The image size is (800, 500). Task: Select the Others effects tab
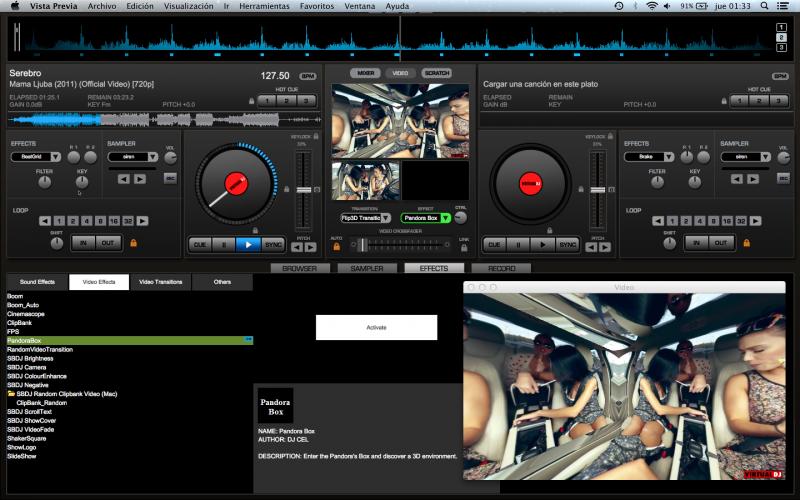pyautogui.click(x=222, y=282)
